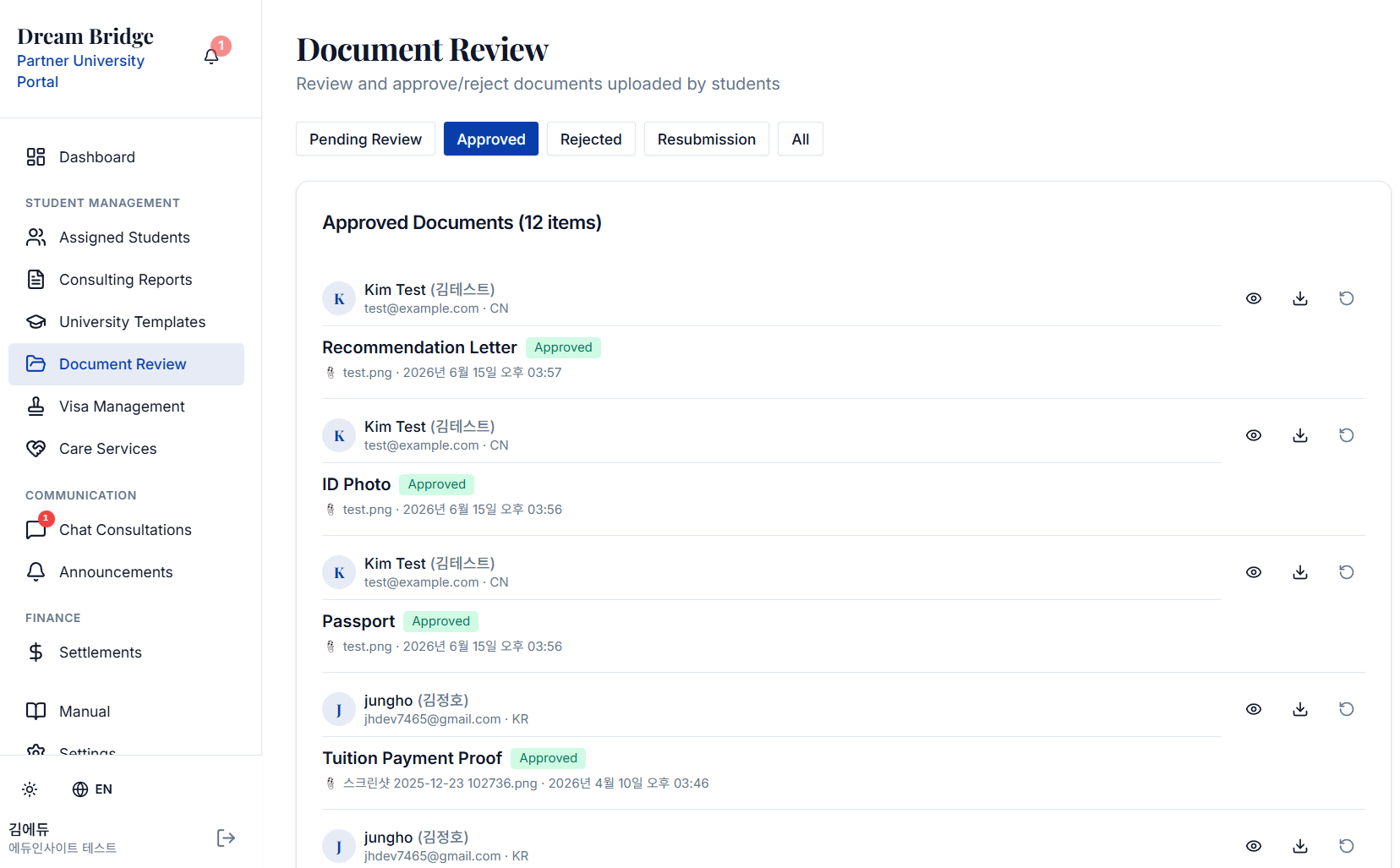Switch to Pending Review tab

(365, 139)
